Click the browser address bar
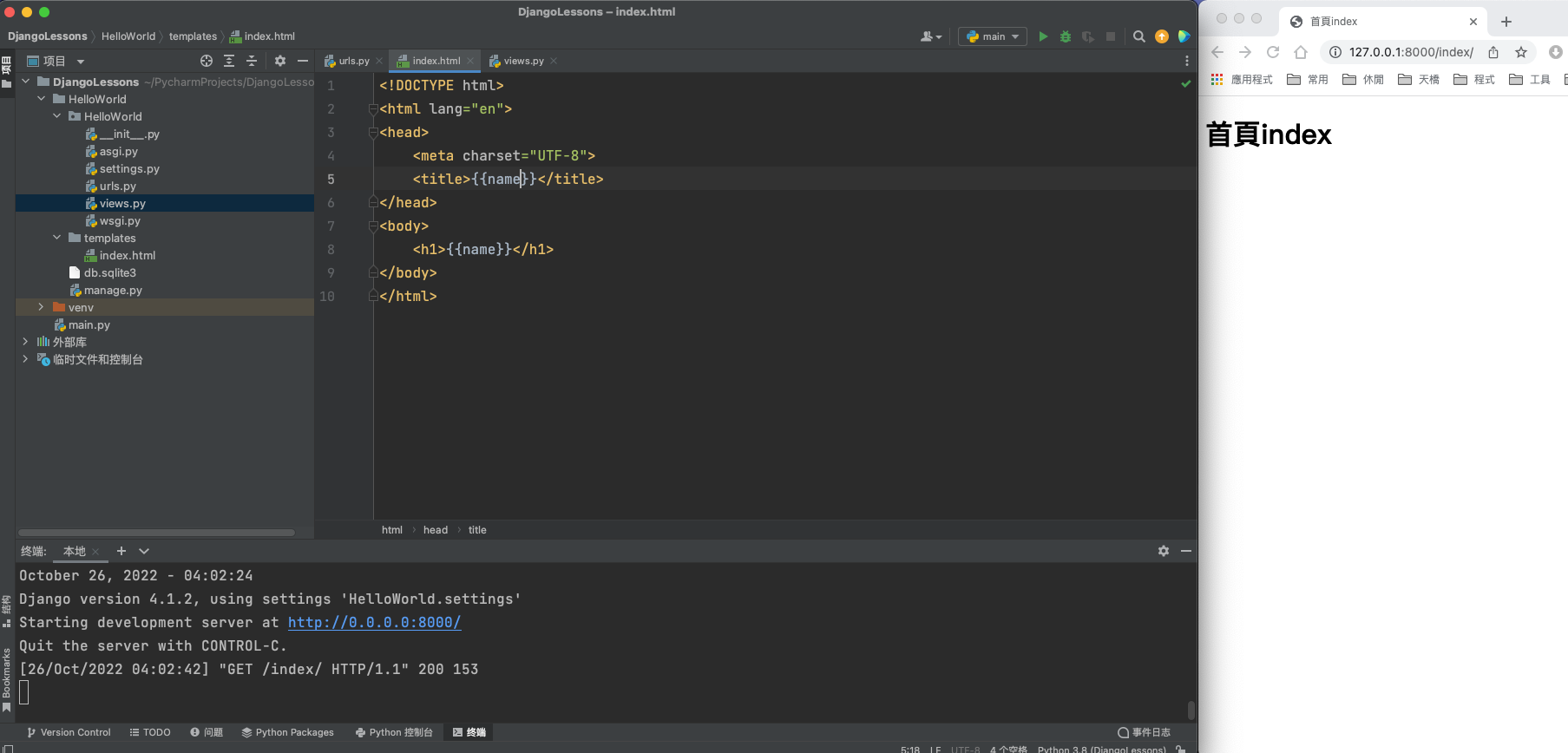Image resolution: width=1568 pixels, height=753 pixels. (x=1410, y=52)
